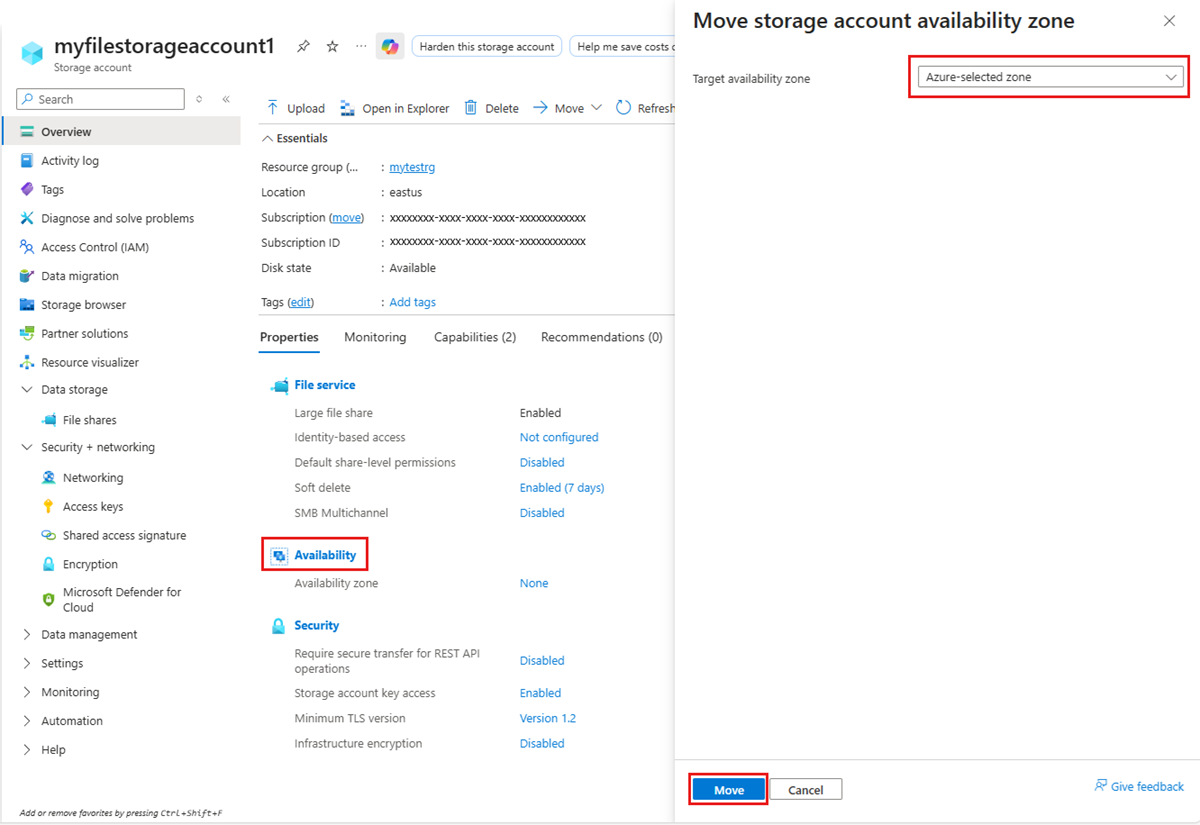The height and width of the screenshot is (825, 1200).
Task: Click Identity-based access Not configured link
Action: [x=559, y=437]
